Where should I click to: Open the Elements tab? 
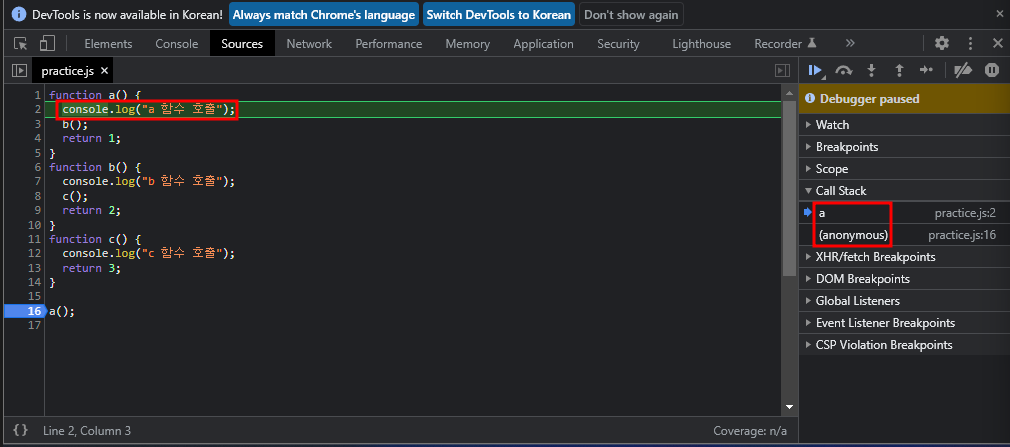pyautogui.click(x=108, y=44)
